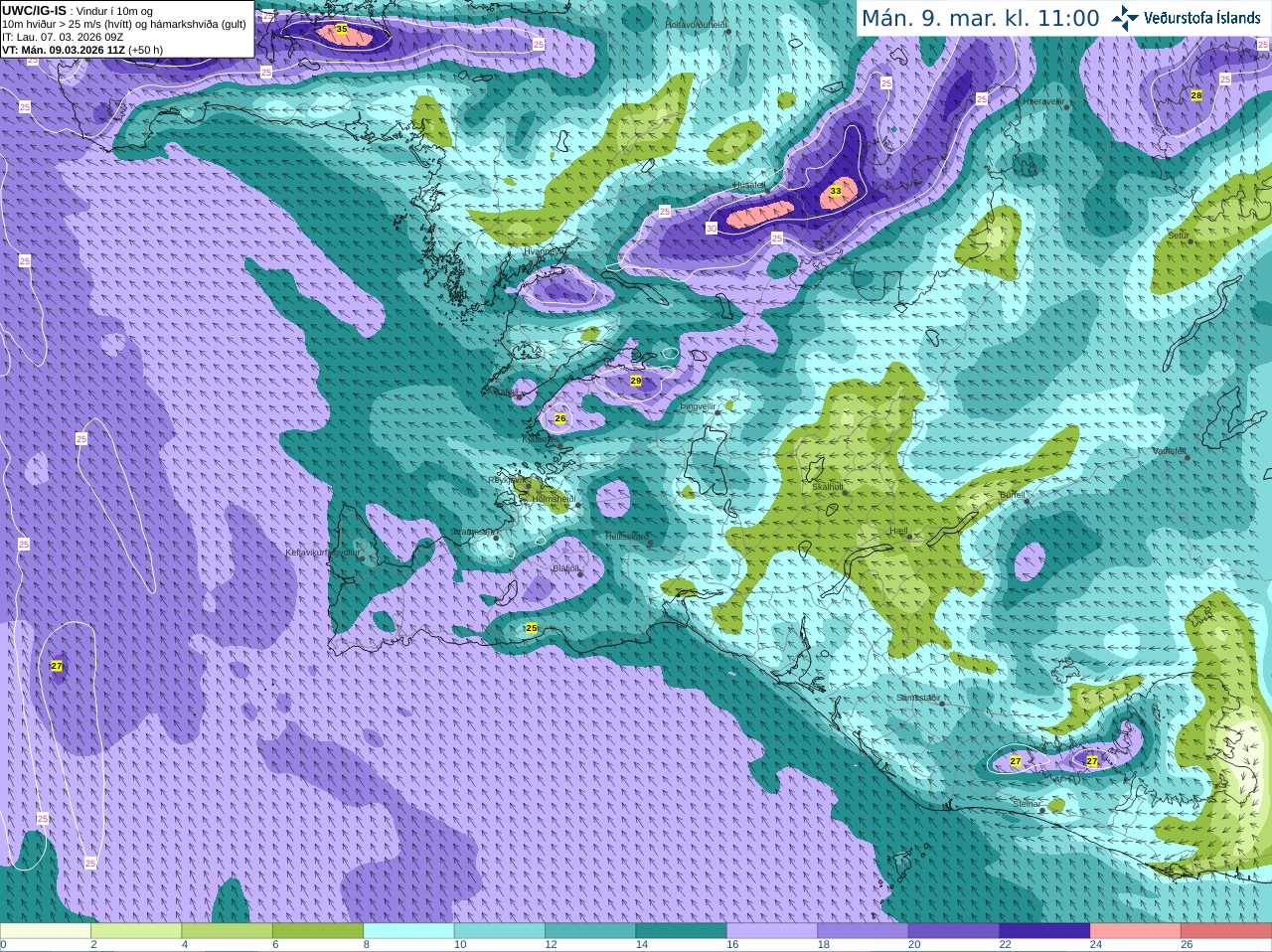
Task: Click the Búrfell station label
Action: click(1012, 495)
